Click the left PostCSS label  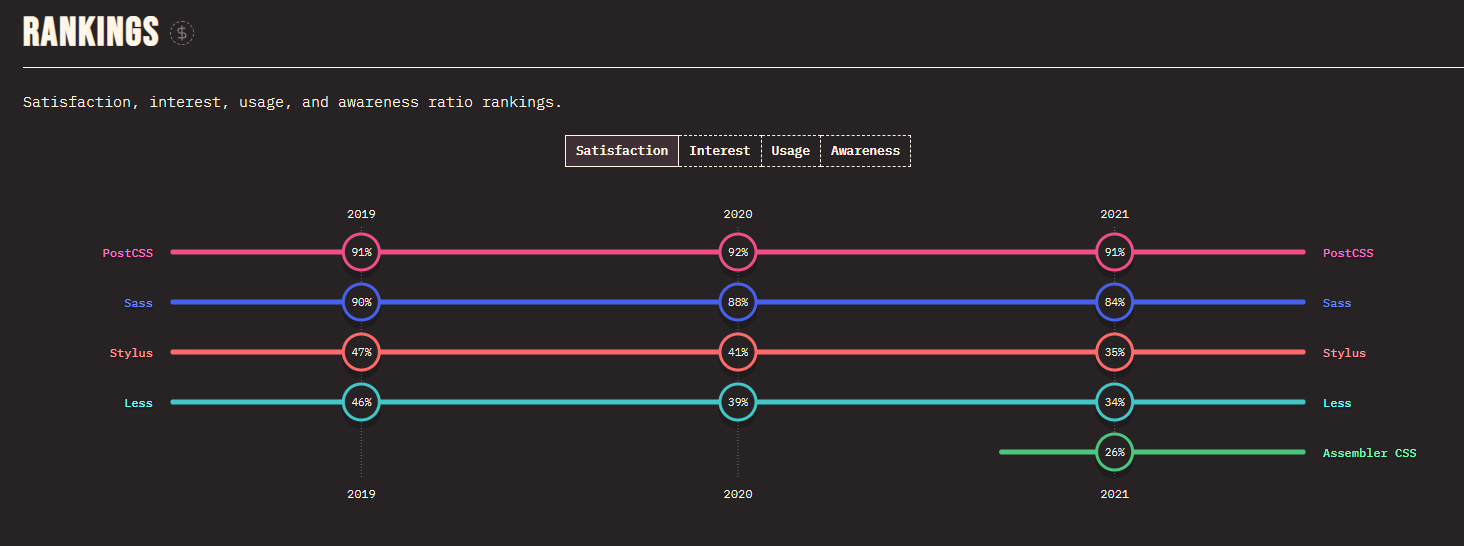click(128, 253)
